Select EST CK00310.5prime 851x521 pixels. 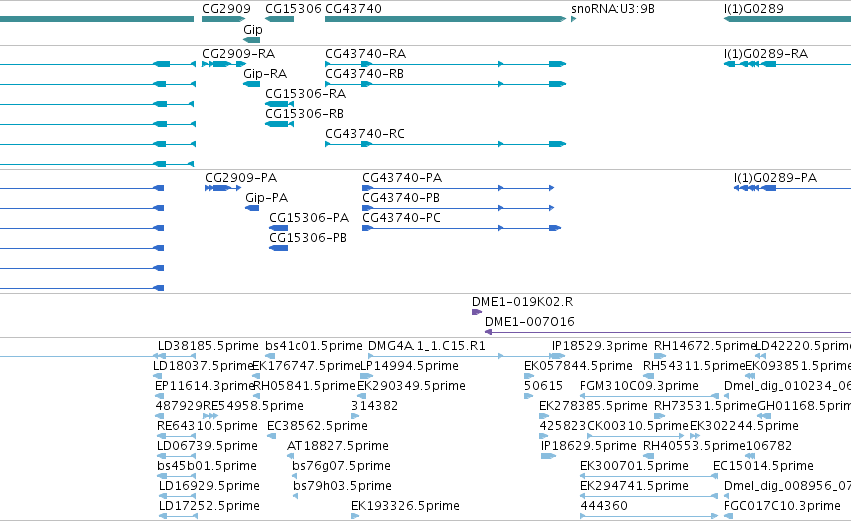(x=638, y=427)
